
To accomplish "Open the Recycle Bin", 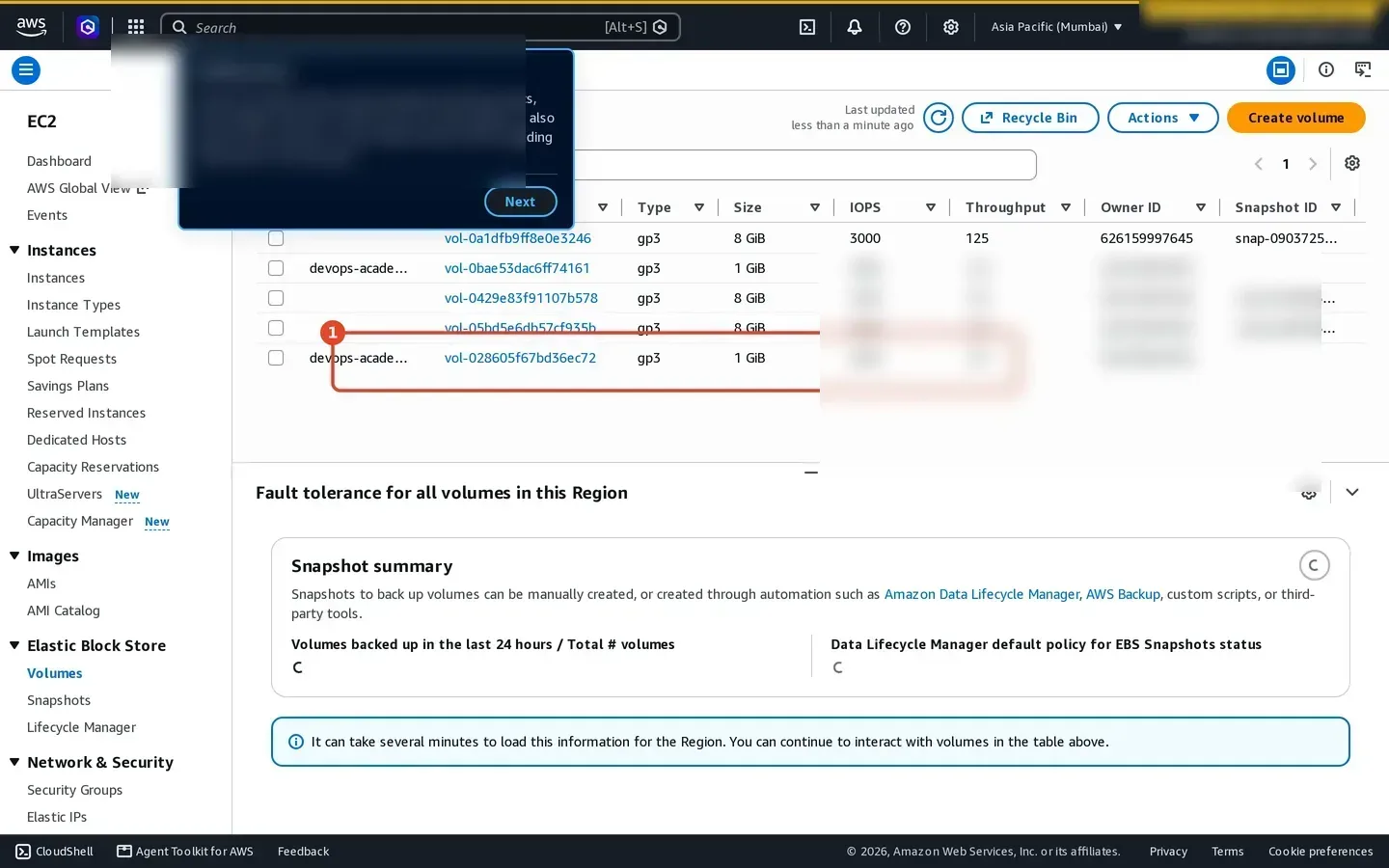I will point(1030,118).
